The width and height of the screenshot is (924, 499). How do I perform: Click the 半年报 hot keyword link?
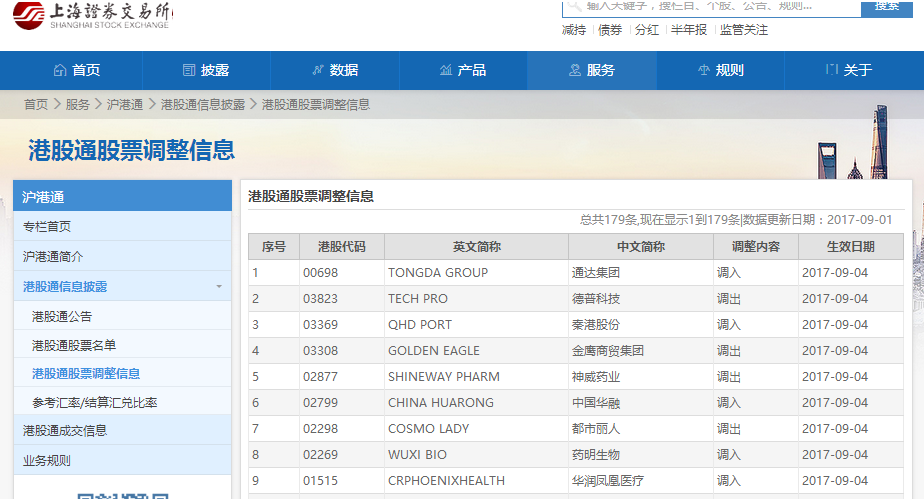pos(689,30)
